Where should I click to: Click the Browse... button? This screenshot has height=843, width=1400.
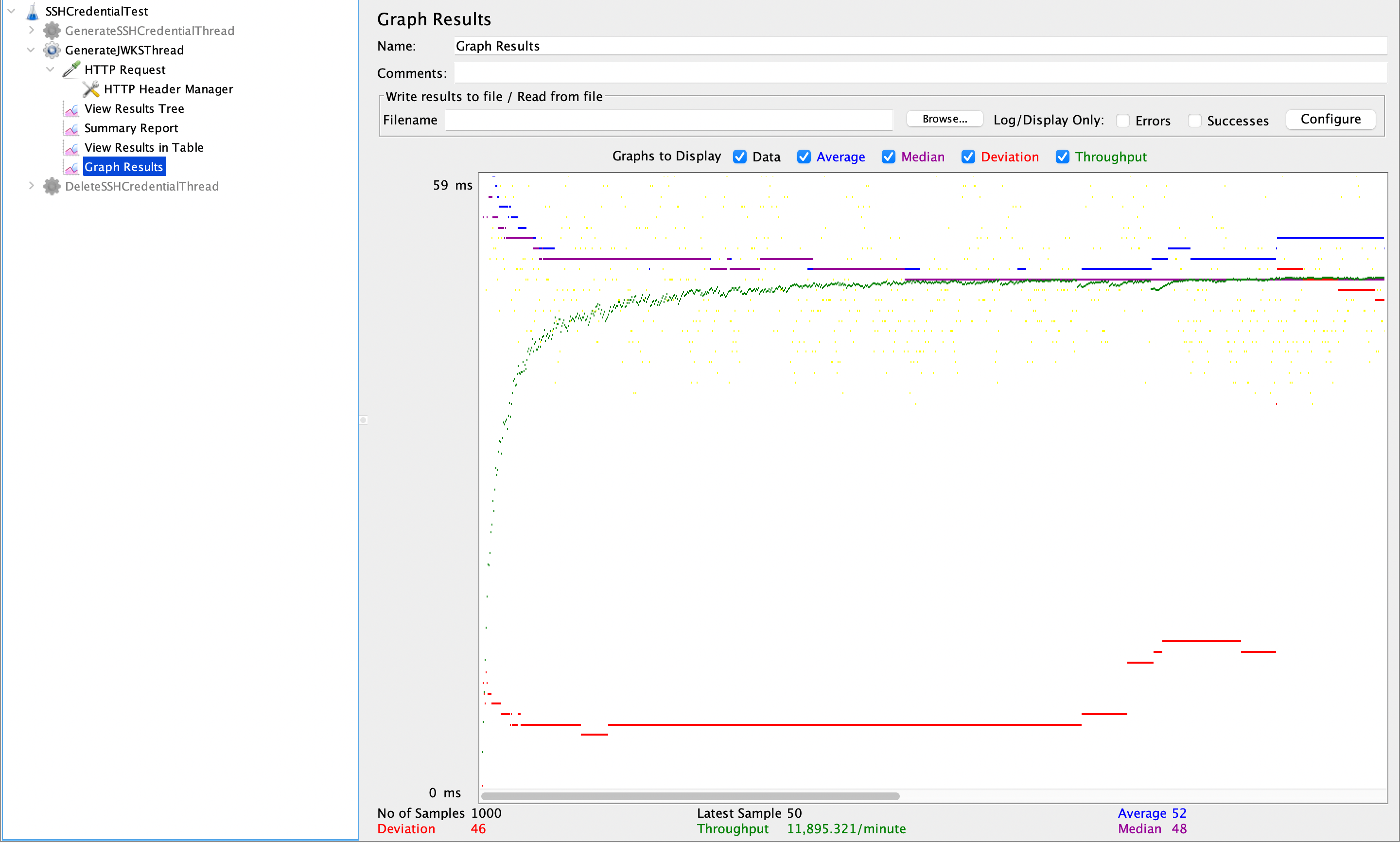click(944, 119)
